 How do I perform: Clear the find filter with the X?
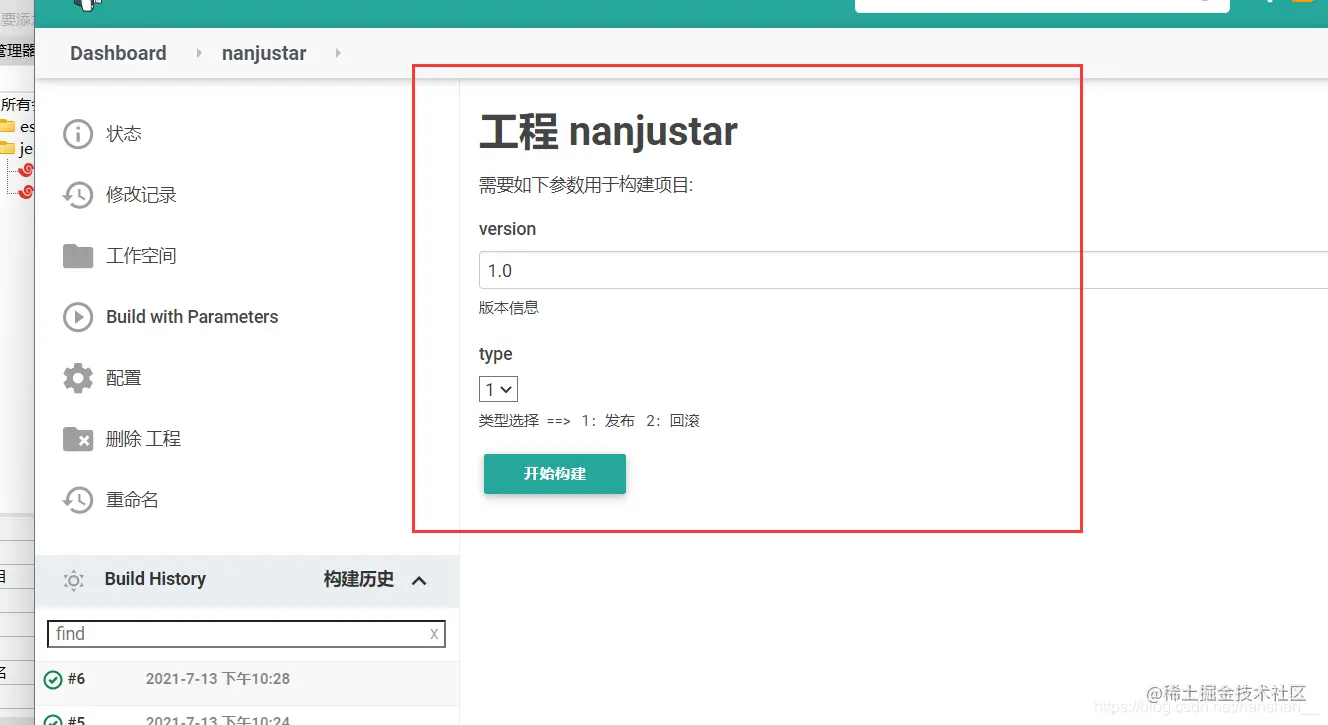click(433, 634)
